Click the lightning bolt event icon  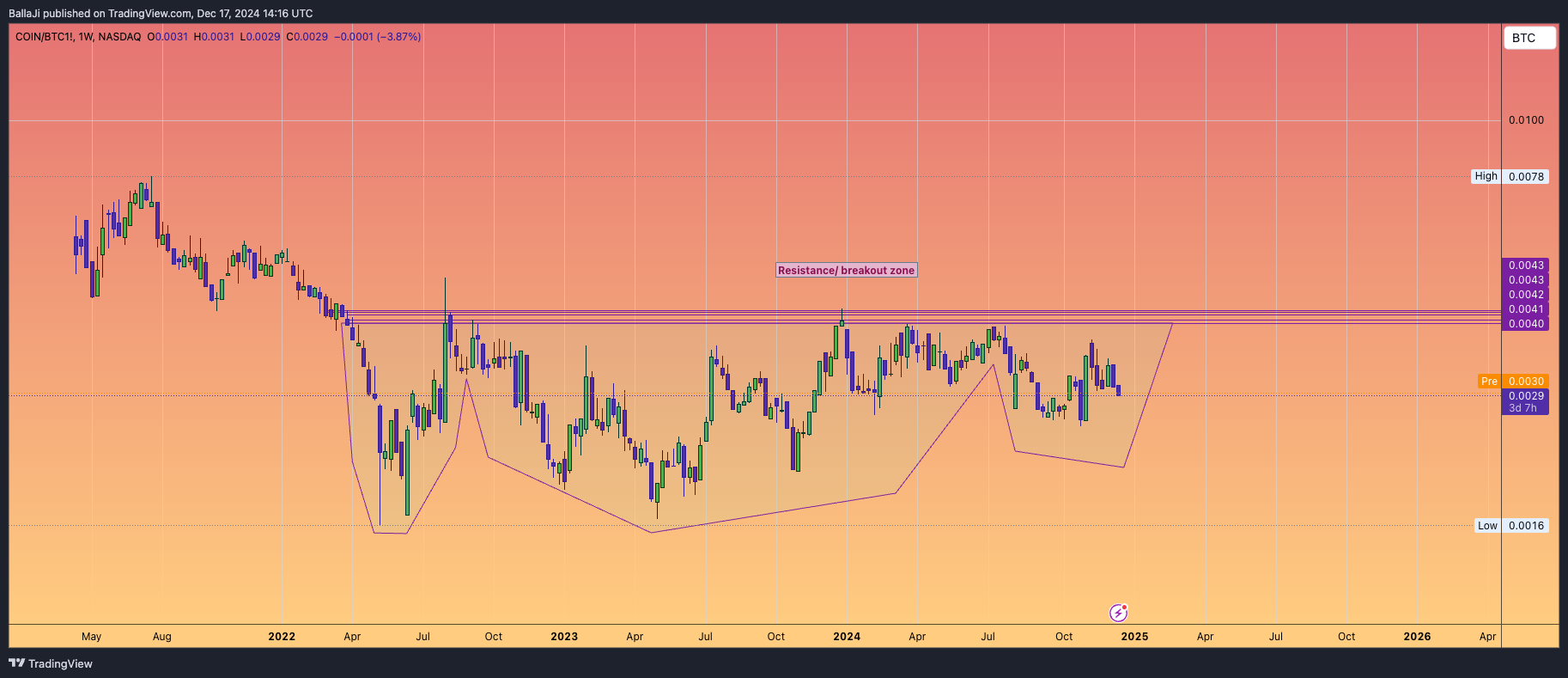point(1118,613)
